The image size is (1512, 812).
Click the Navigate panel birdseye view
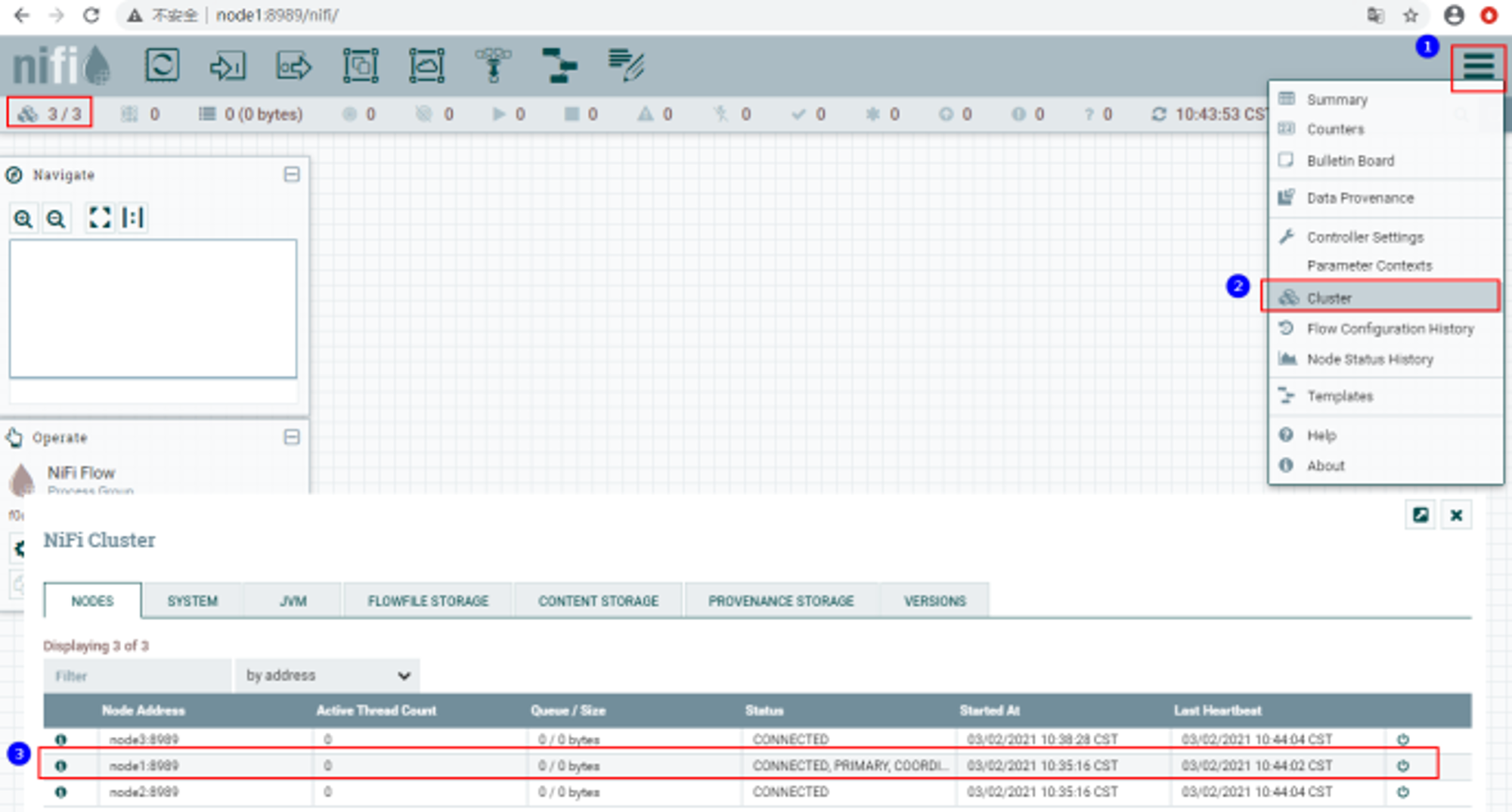point(153,308)
